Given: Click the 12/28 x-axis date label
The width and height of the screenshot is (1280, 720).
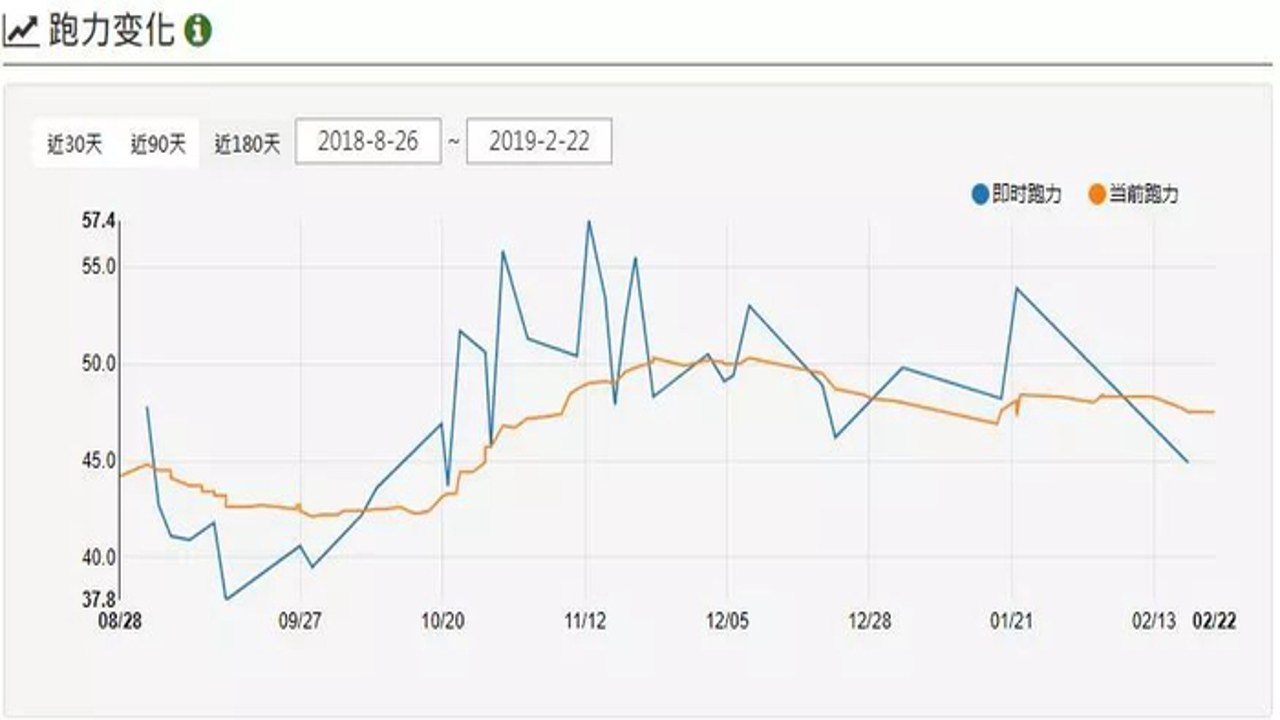Looking at the screenshot, I should [x=870, y=621].
